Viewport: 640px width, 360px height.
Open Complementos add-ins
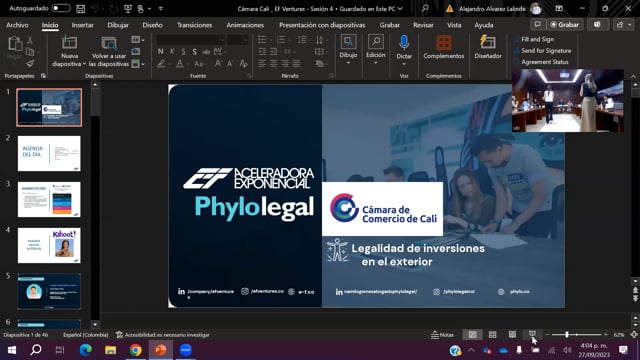tap(444, 48)
